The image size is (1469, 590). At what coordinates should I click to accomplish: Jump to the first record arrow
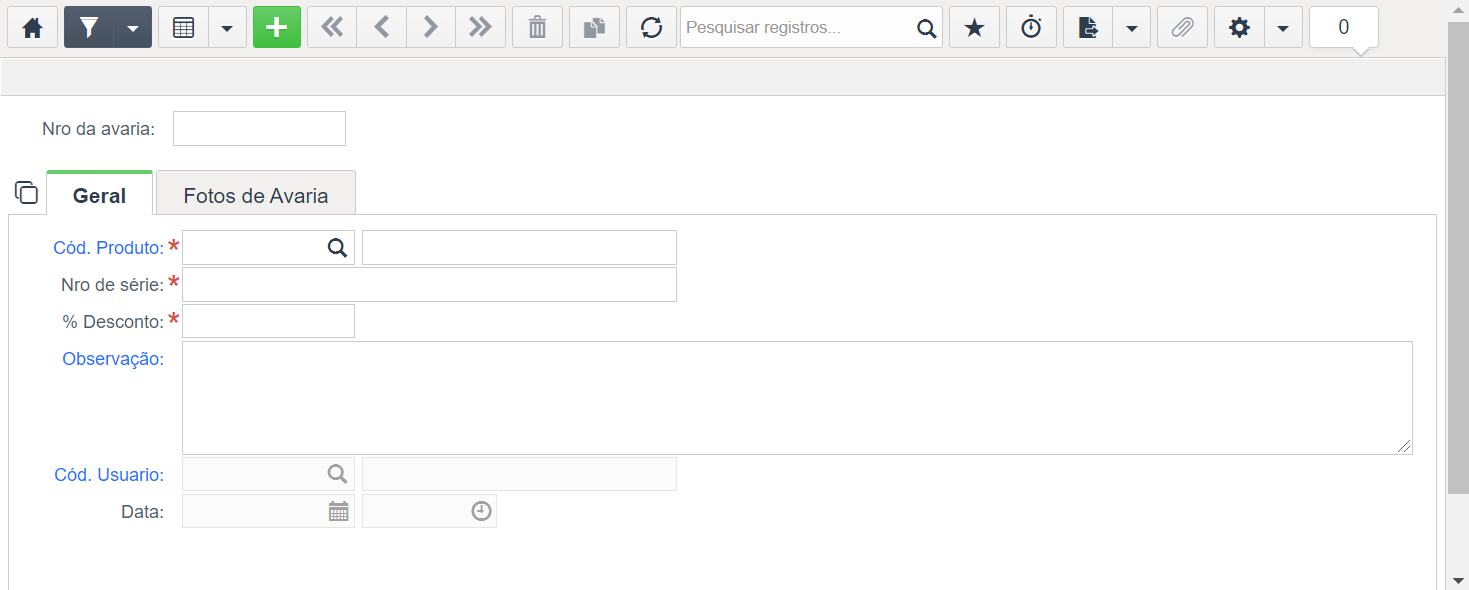(332, 28)
